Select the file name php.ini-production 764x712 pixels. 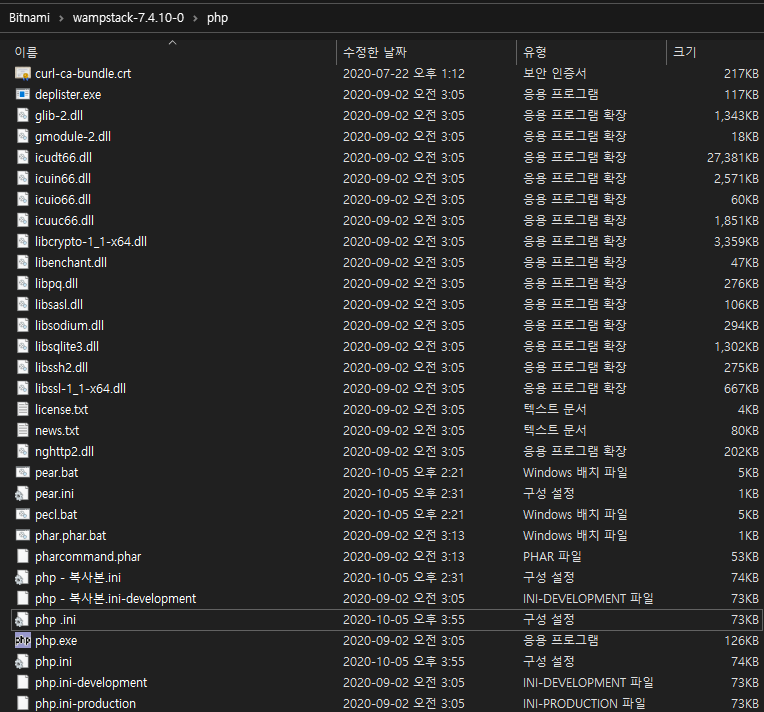click(x=85, y=703)
